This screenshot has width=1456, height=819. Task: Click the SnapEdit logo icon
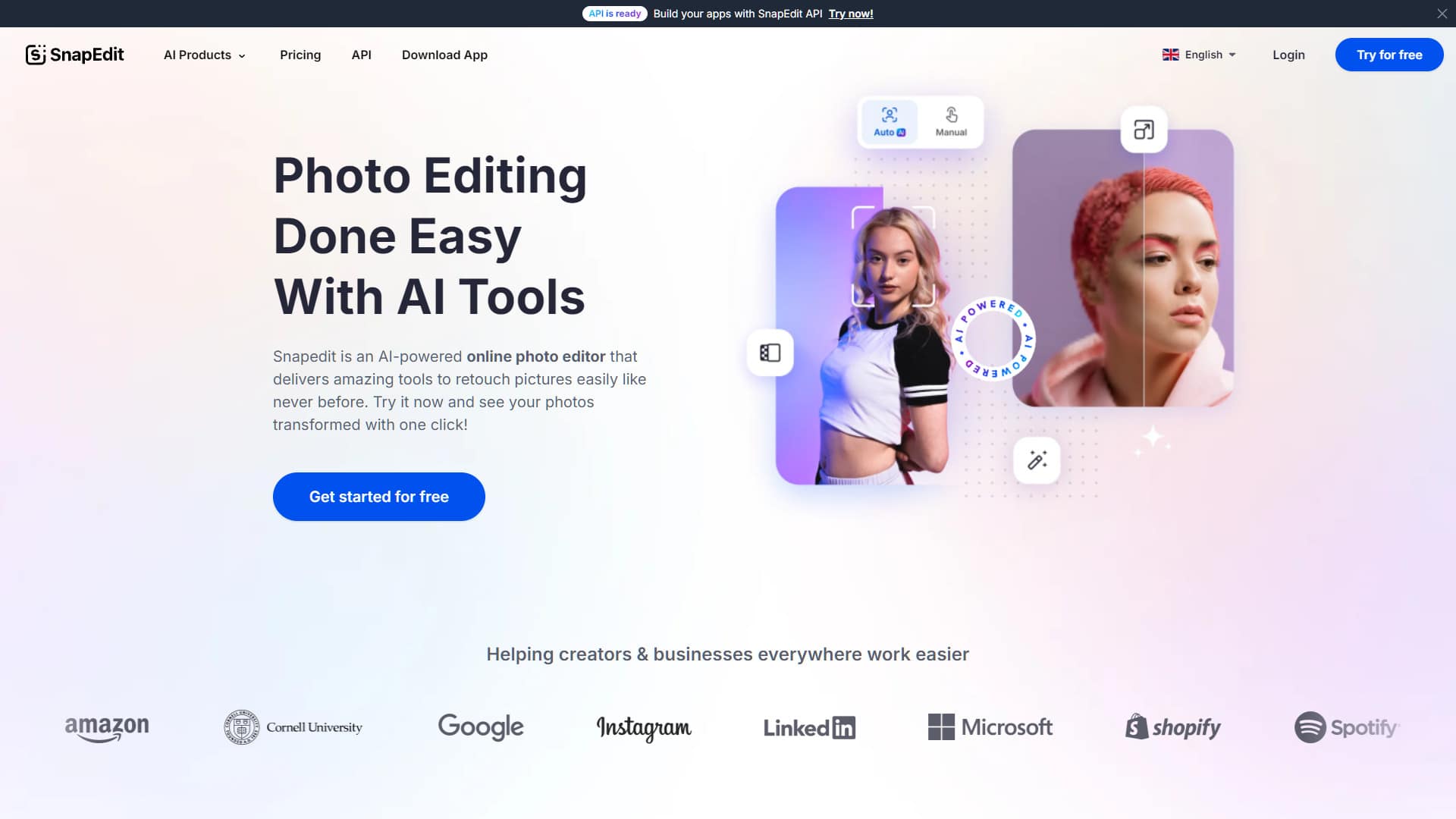pos(36,55)
